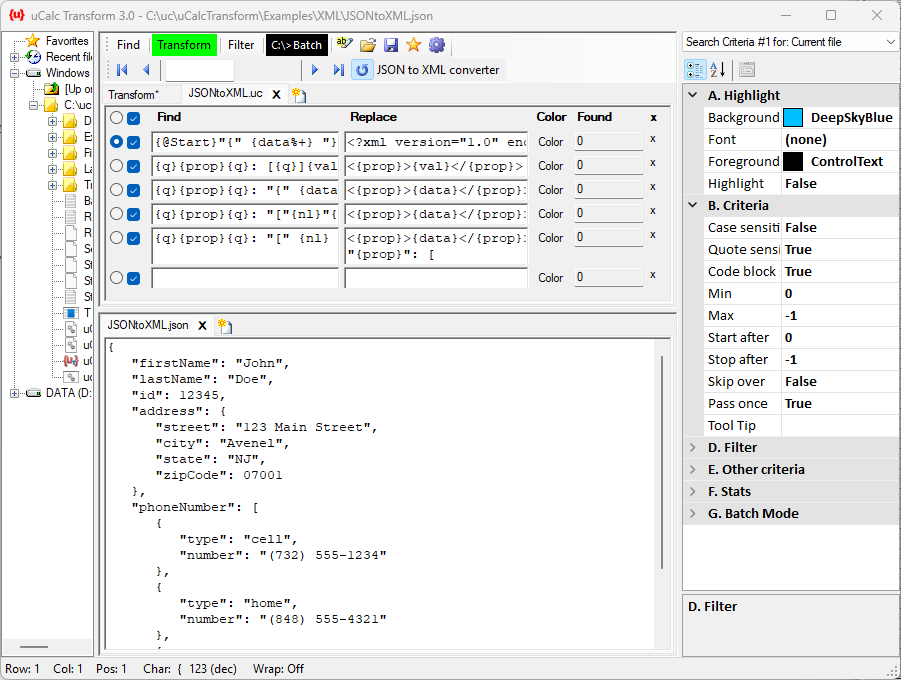Delete the {@Start} rule row with x
The image size is (901, 680).
click(653, 139)
